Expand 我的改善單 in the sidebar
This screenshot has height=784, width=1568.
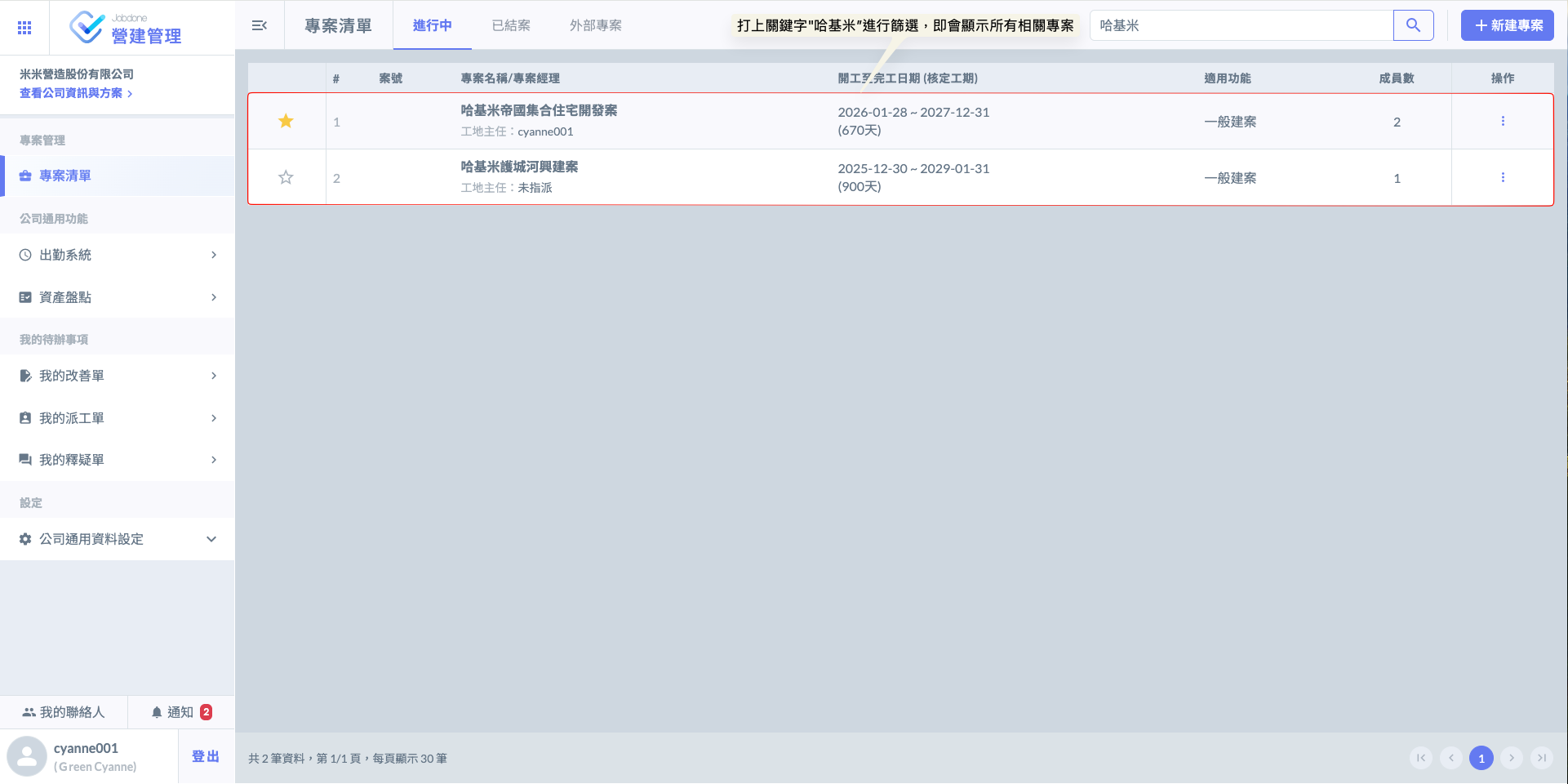(x=118, y=376)
